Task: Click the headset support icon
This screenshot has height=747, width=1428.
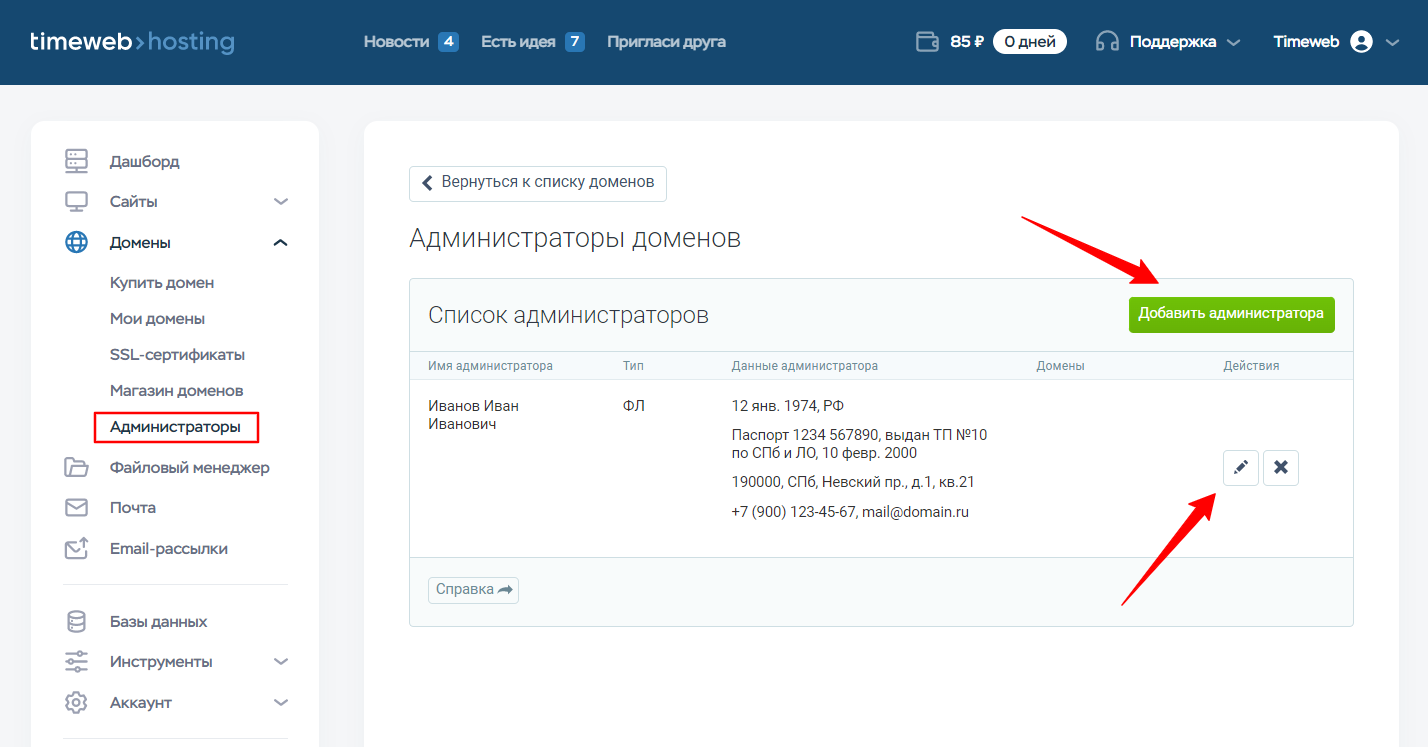Action: click(1107, 42)
